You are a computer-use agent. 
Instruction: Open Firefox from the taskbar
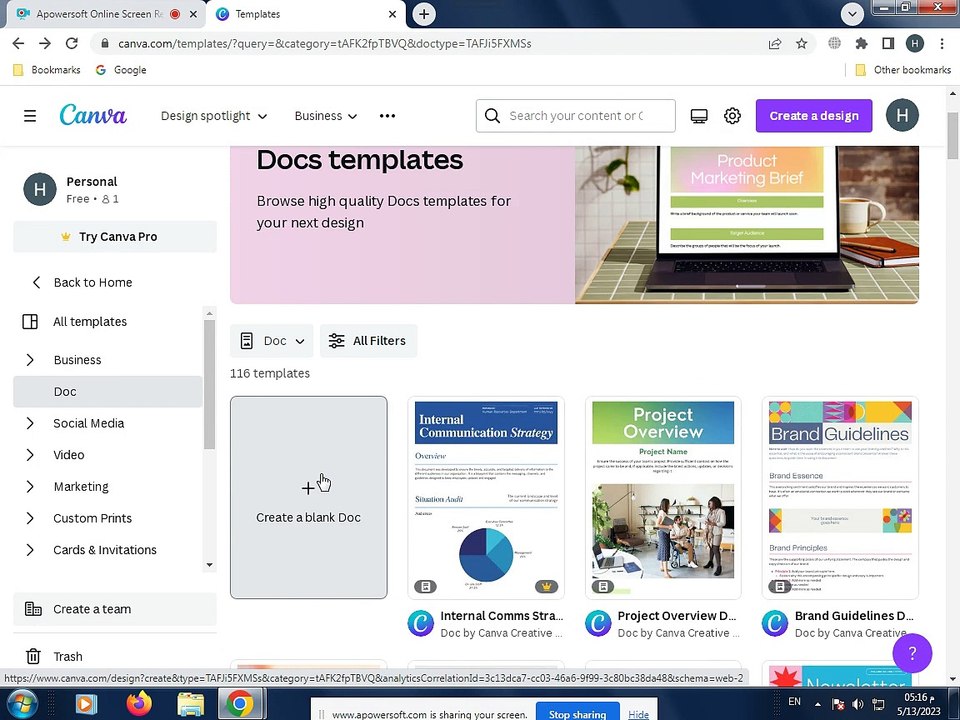(x=140, y=703)
